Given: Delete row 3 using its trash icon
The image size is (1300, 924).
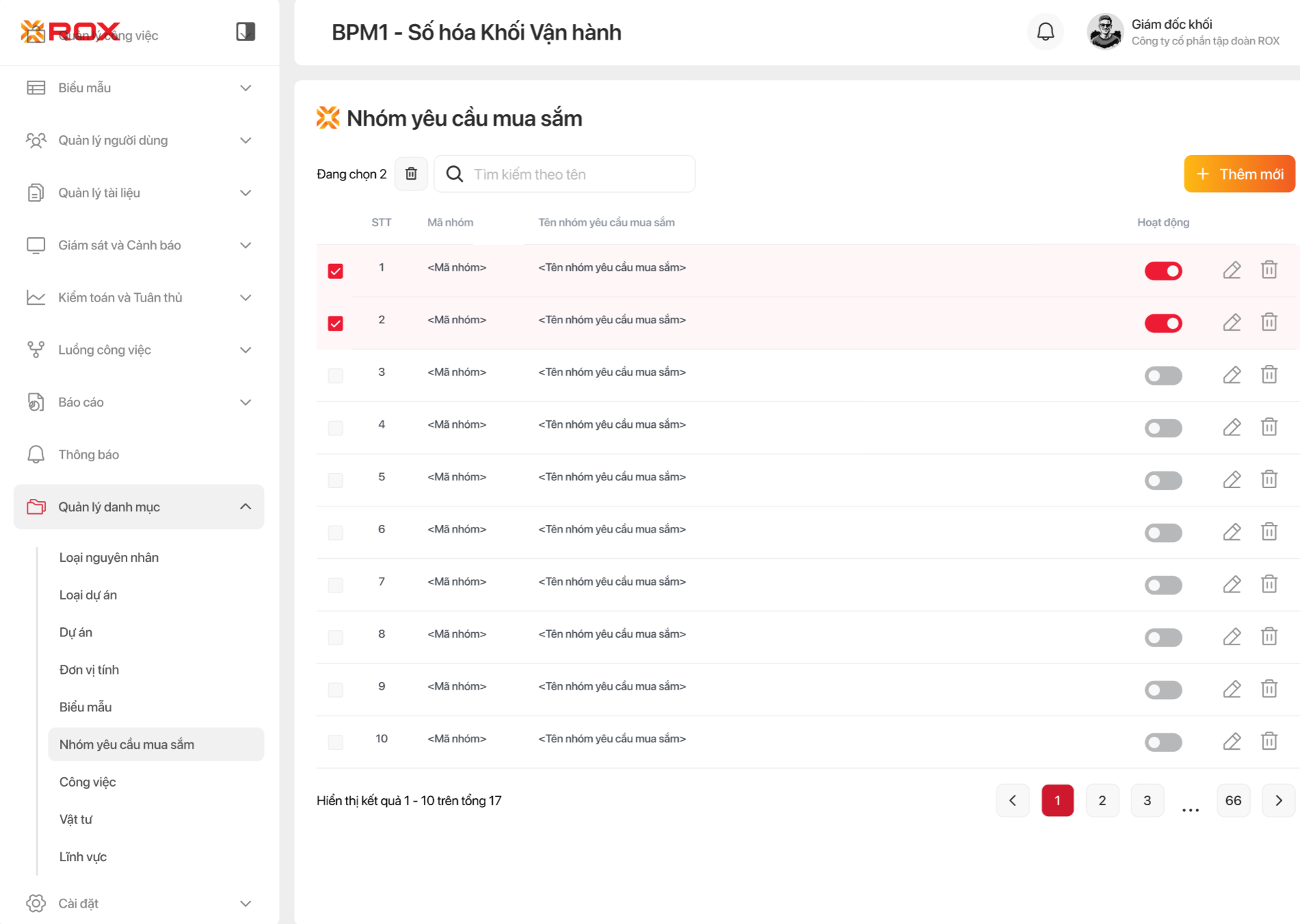Looking at the screenshot, I should pyautogui.click(x=1269, y=375).
